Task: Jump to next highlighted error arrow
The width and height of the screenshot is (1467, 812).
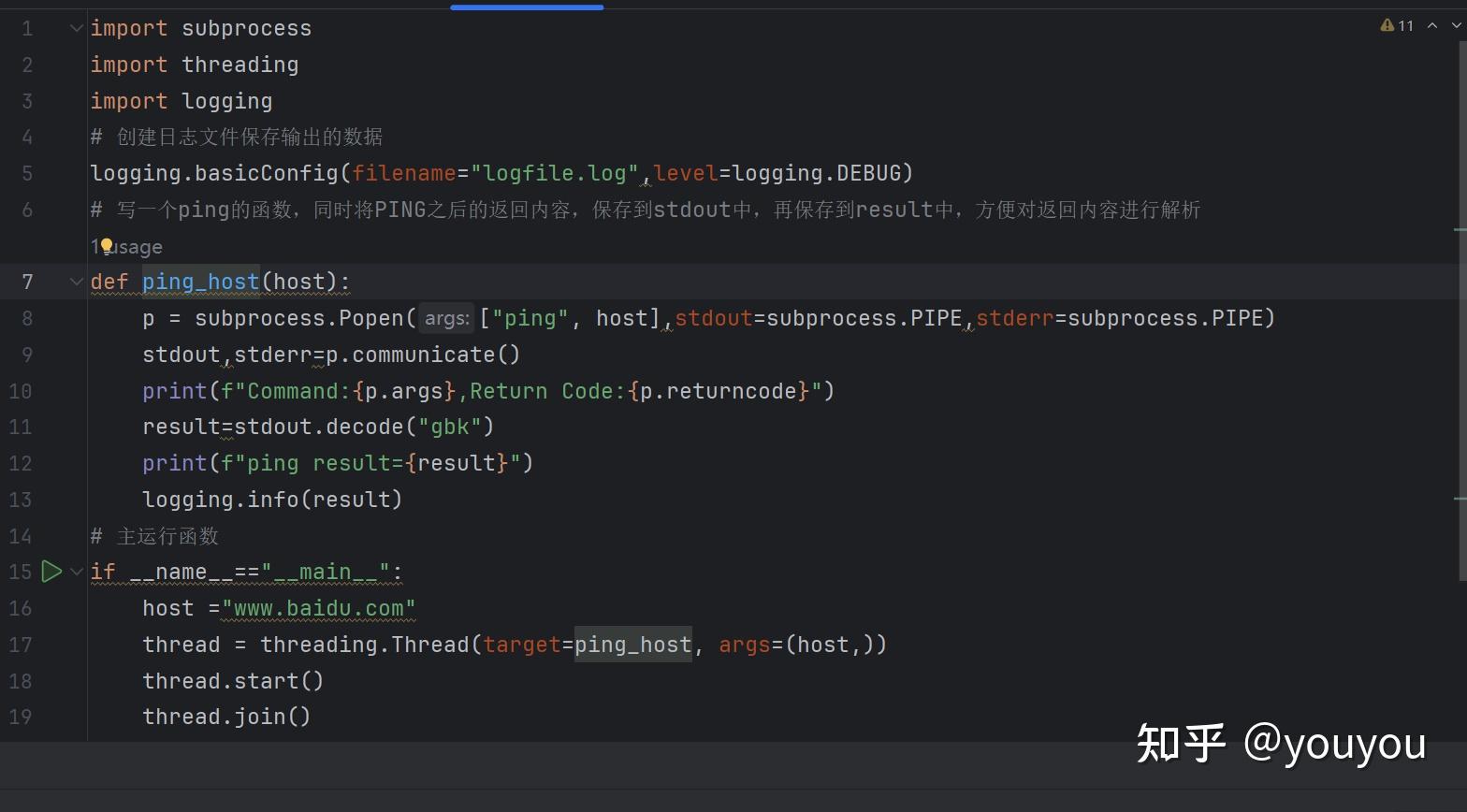Action: click(x=1456, y=26)
